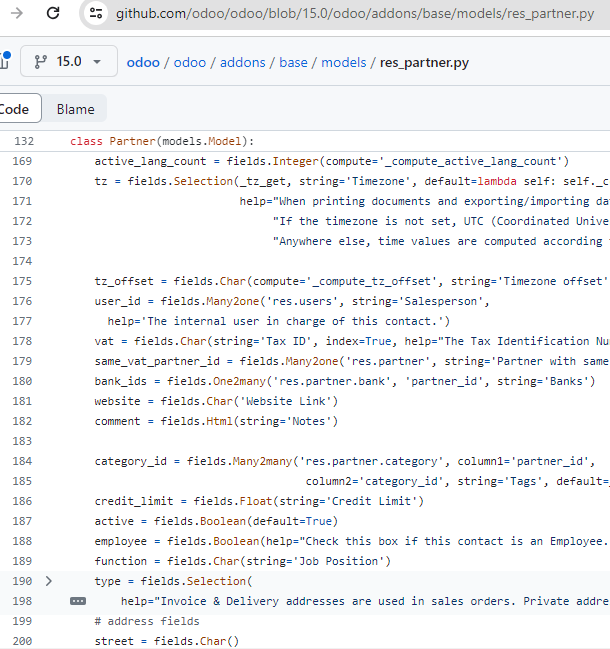Select line number 182
Viewport: 610px width, 649px height.
[x=22, y=421]
